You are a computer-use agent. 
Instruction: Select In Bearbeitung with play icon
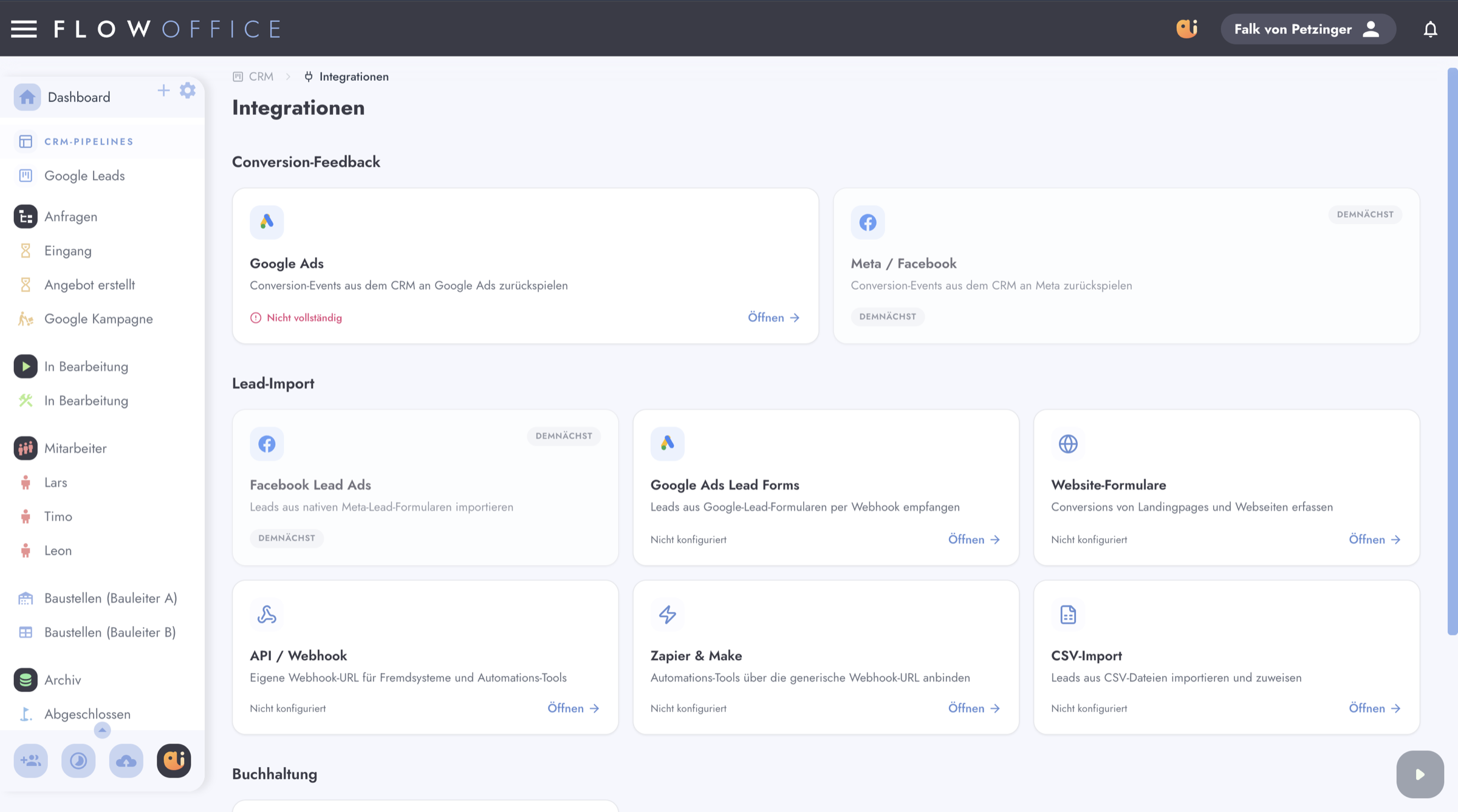tap(86, 367)
